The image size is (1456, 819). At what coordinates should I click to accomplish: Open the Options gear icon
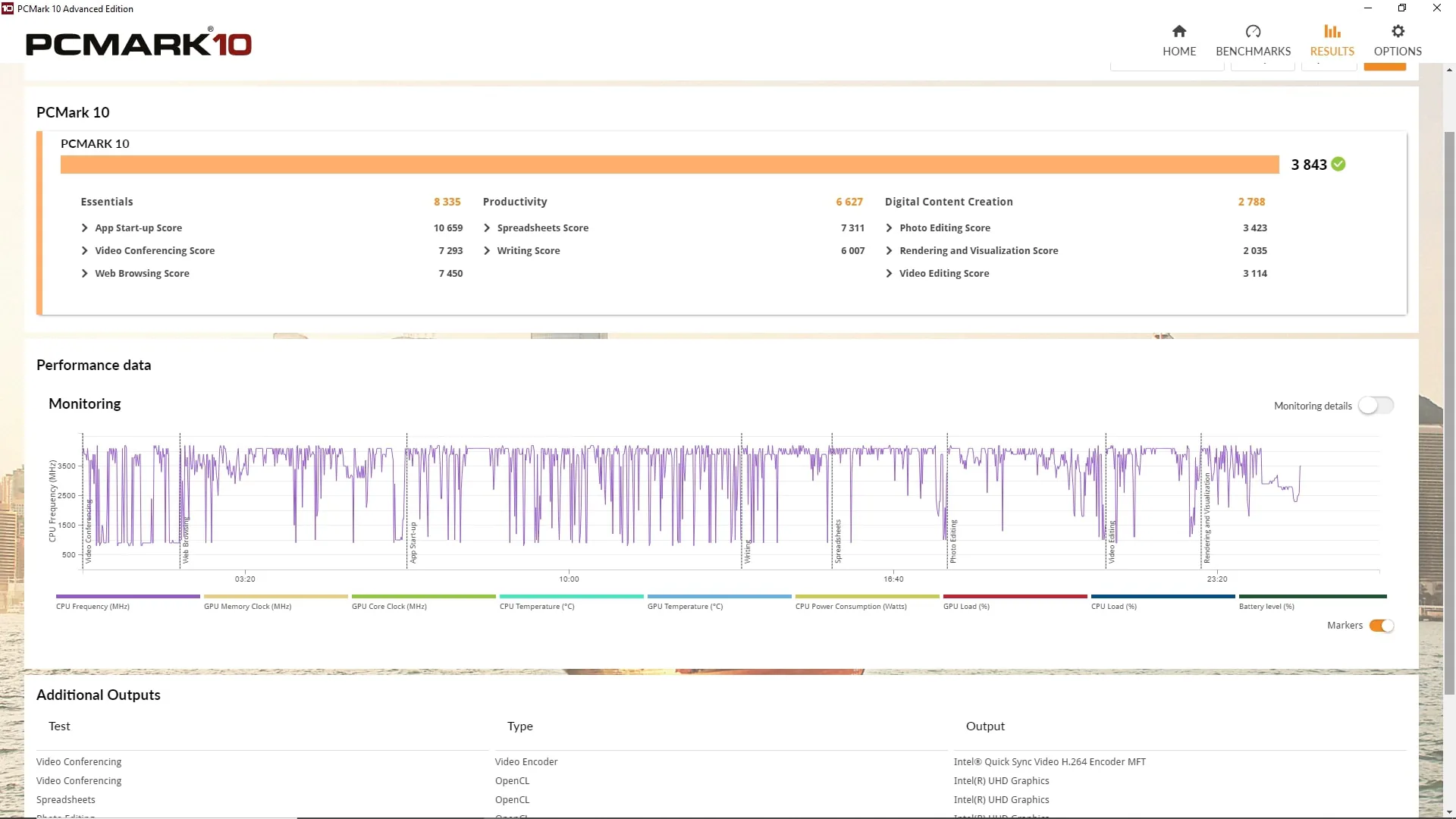[1398, 31]
